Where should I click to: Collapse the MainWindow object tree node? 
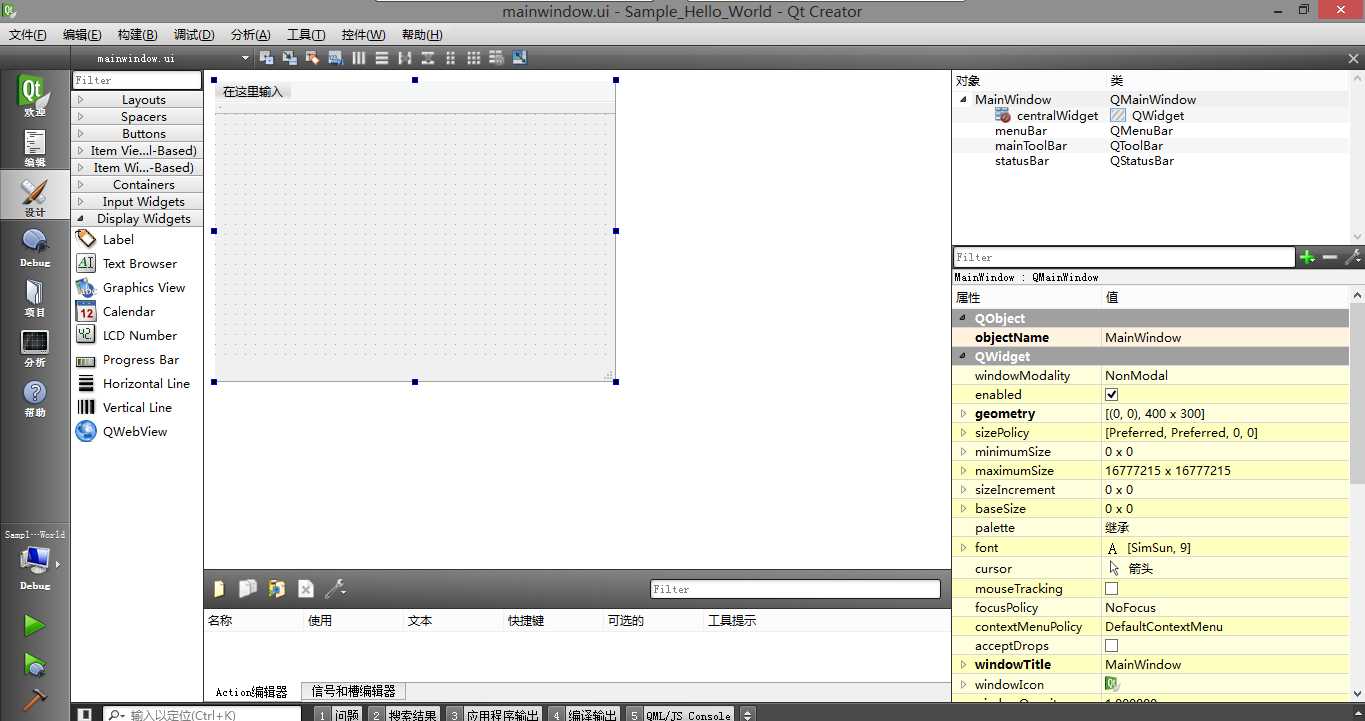[x=964, y=100]
